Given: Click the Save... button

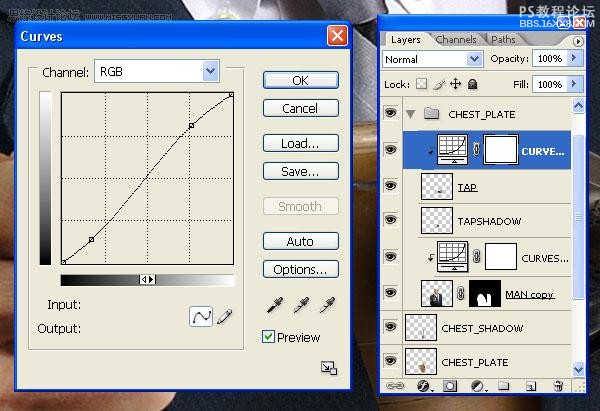Looking at the screenshot, I should click(301, 171).
